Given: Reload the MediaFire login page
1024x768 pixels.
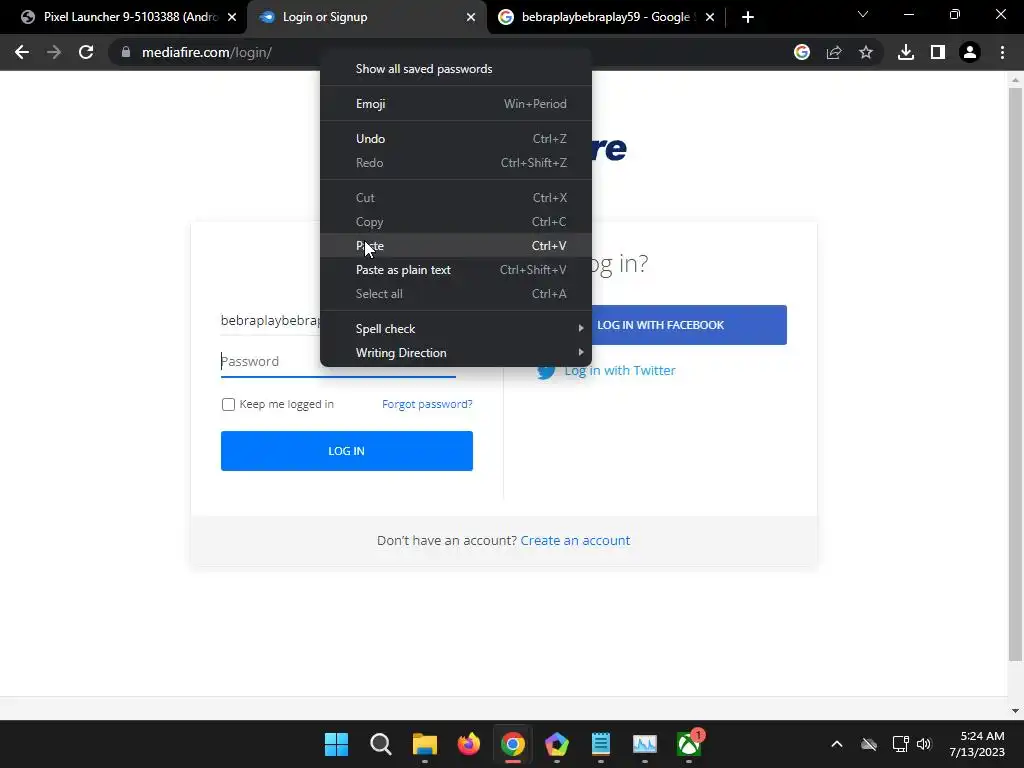Looking at the screenshot, I should 86,52.
